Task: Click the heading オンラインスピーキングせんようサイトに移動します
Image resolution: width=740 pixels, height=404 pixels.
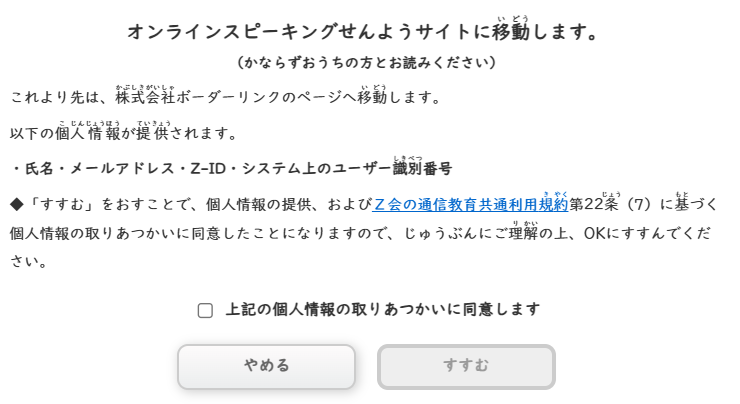Action: click(363, 31)
